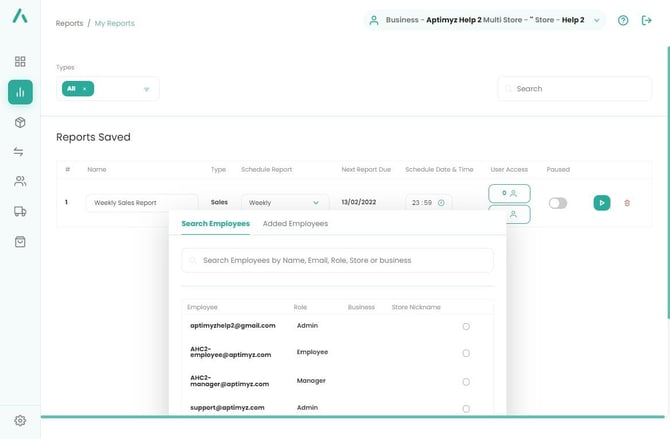Switch to the Added Employees tab
This screenshot has height=439, width=670.
[x=294, y=224]
